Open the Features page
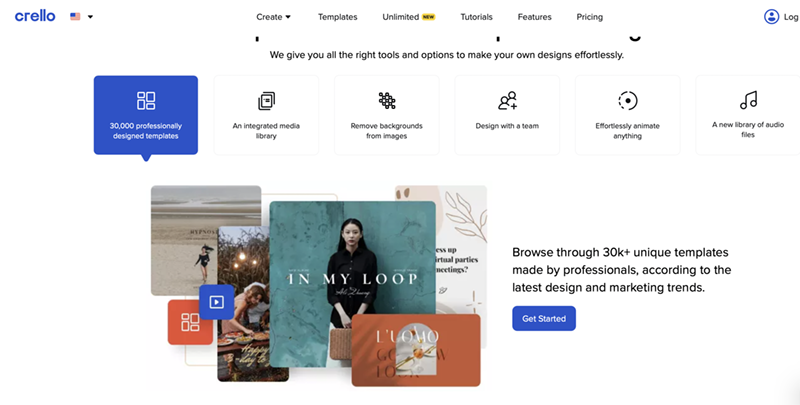Screen dimensions: 800x405 [534, 17]
